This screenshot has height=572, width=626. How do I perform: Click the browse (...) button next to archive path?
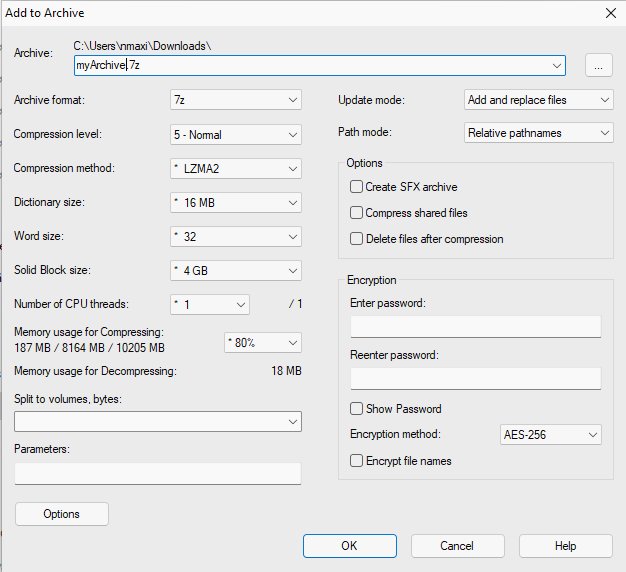[x=598, y=65]
